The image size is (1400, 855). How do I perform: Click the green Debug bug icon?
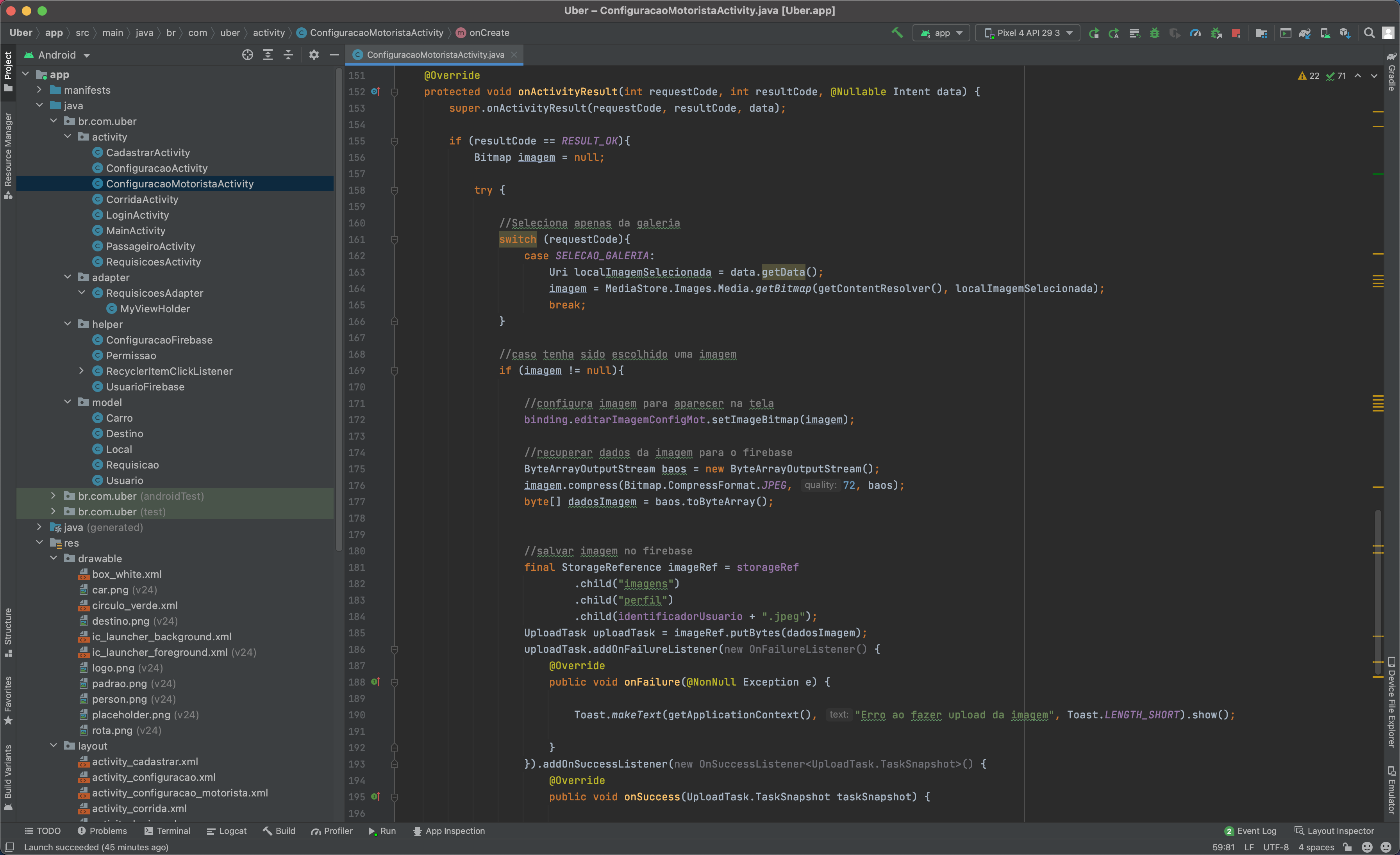coord(1155,33)
